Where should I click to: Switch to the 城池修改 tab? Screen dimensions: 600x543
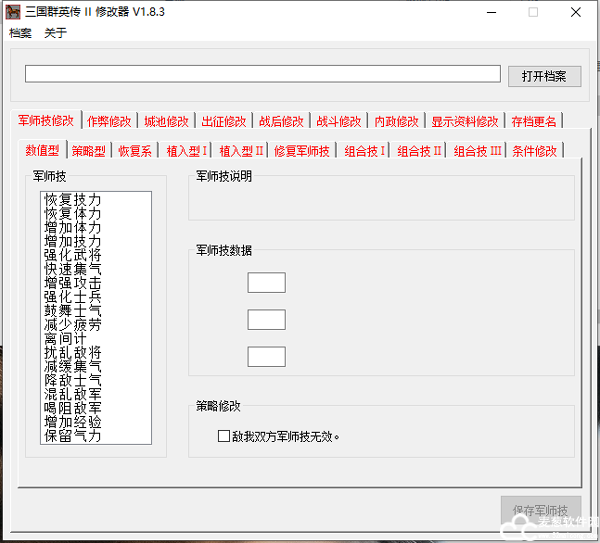[165, 121]
